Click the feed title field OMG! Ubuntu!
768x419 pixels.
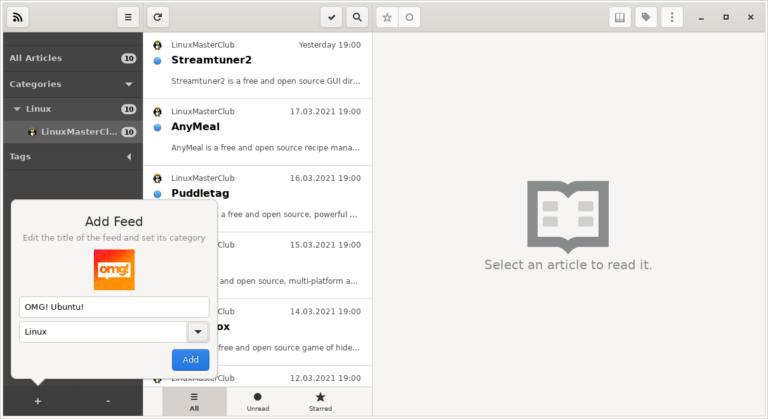point(114,307)
